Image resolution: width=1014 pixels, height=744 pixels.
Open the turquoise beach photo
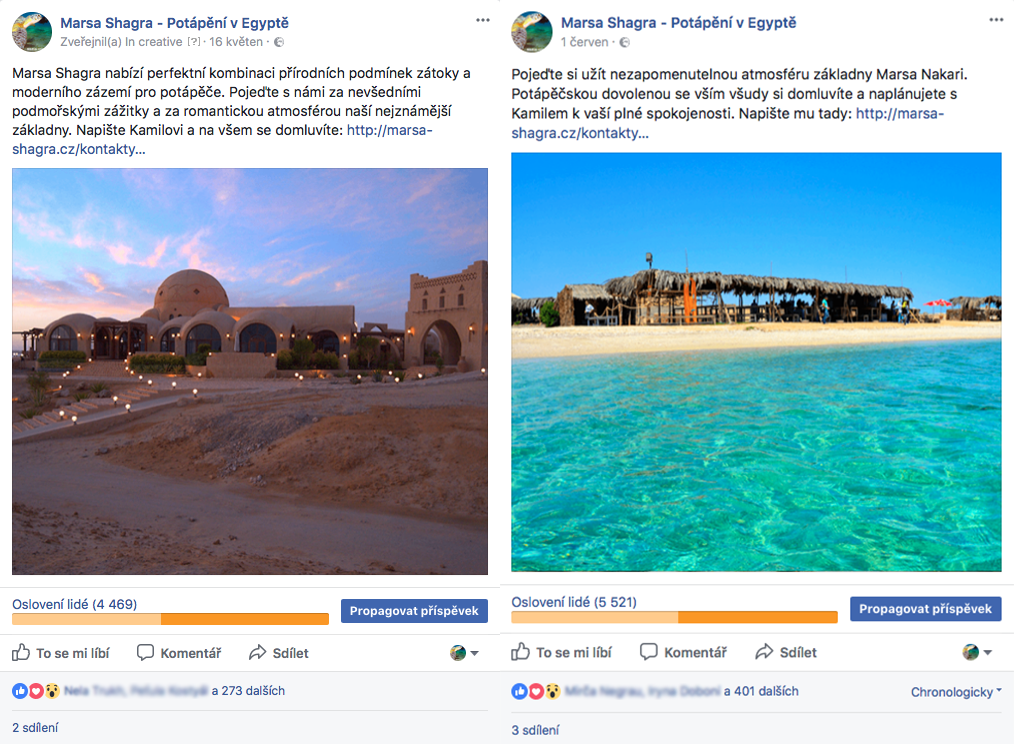(756, 362)
